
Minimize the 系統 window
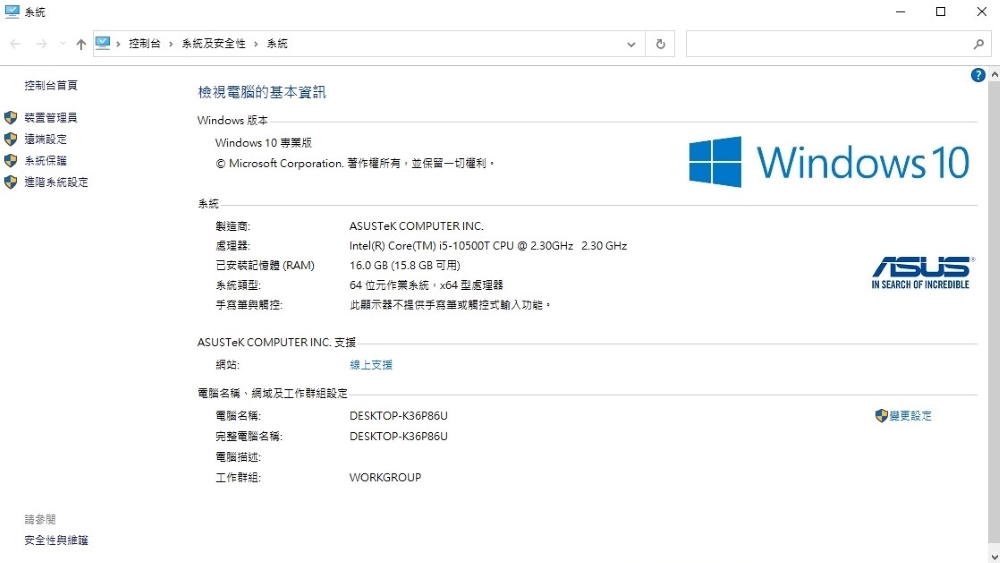point(901,11)
